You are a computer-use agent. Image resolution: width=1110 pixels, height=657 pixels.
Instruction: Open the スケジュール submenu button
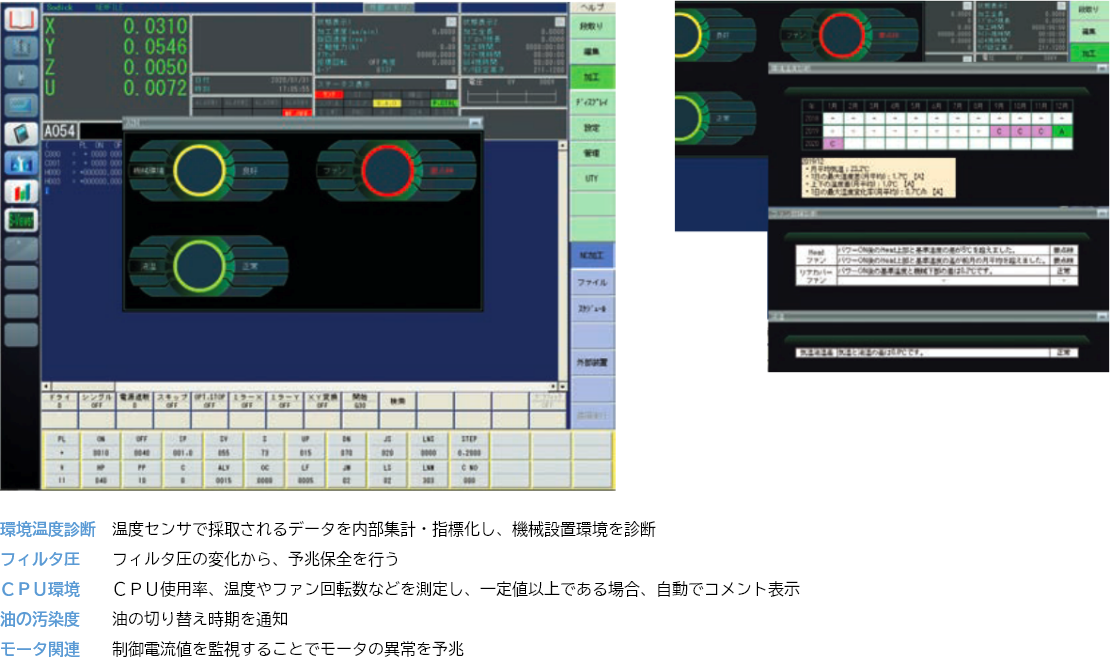click(592, 309)
